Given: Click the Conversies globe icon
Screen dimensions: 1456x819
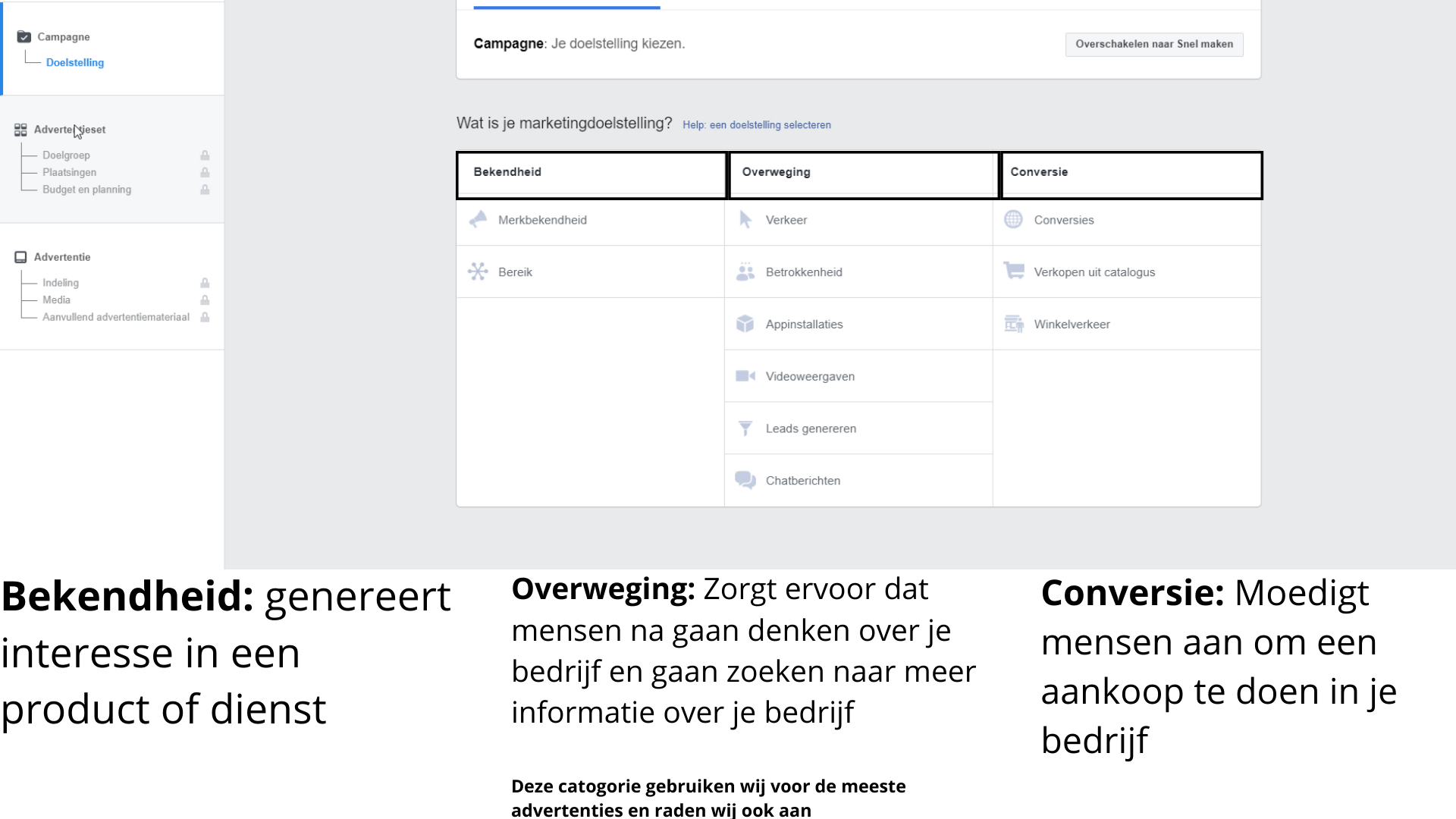Looking at the screenshot, I should coord(1013,220).
